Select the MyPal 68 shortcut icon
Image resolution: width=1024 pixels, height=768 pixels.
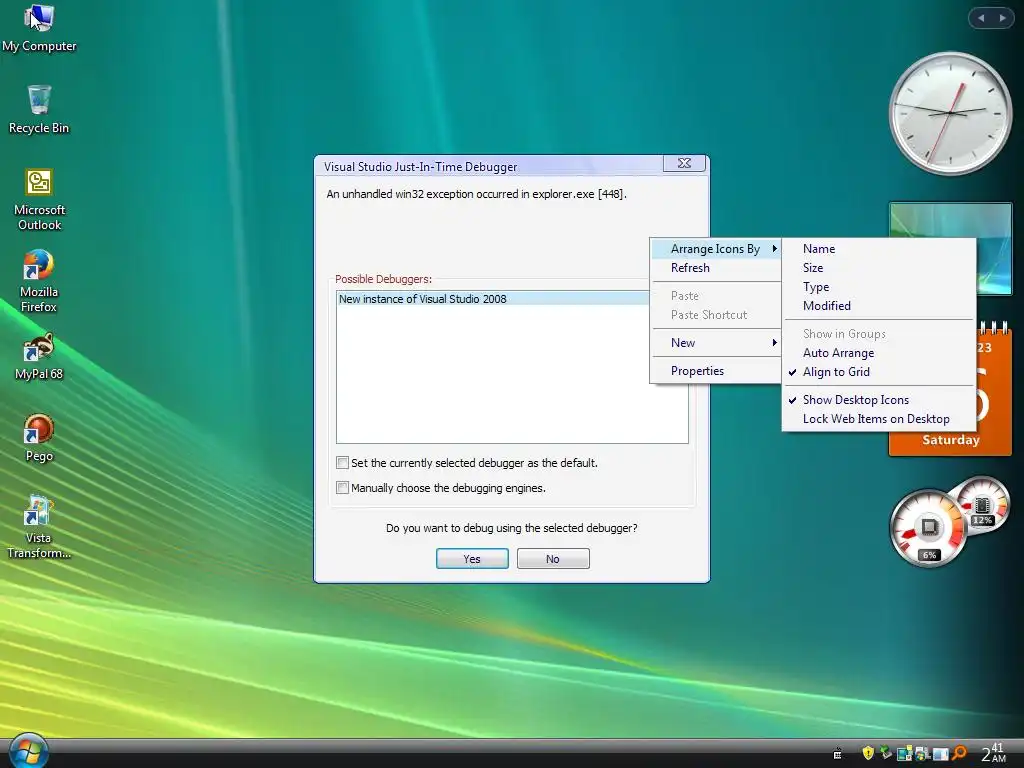(x=39, y=356)
